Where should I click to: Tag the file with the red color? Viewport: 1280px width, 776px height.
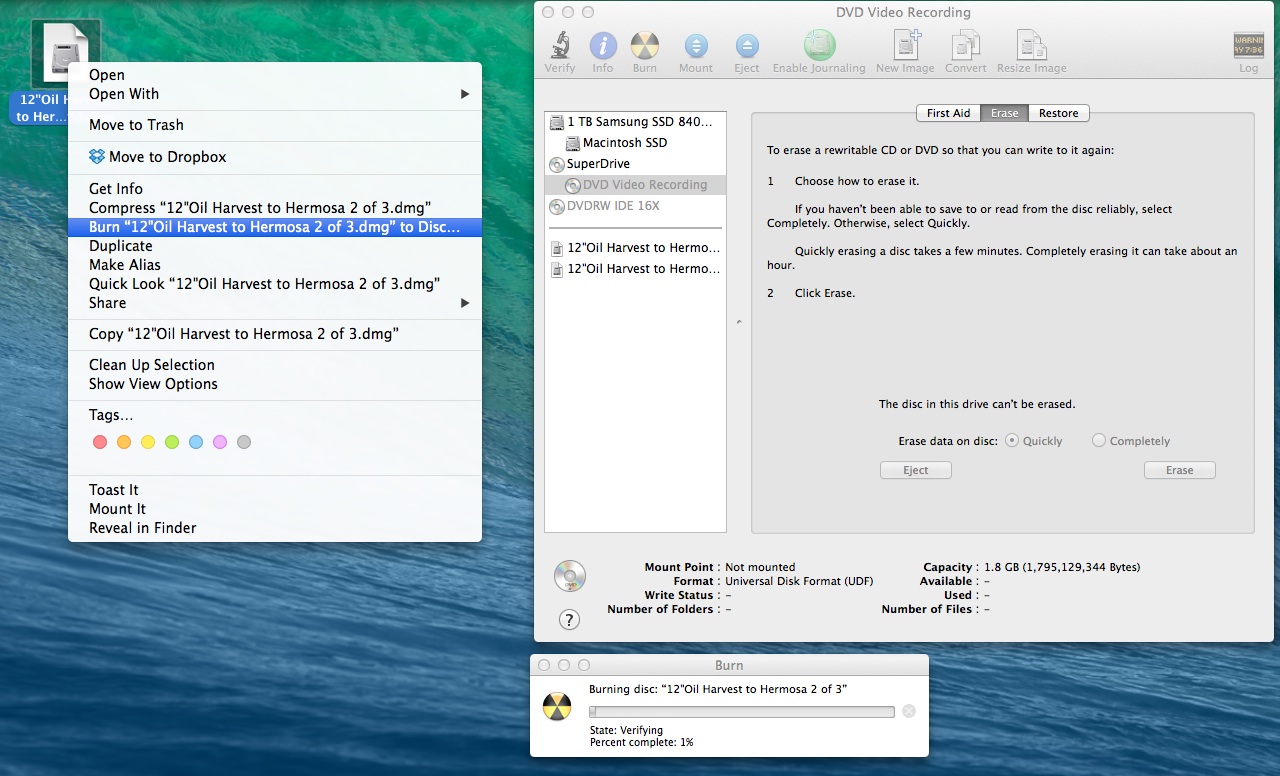click(x=99, y=441)
